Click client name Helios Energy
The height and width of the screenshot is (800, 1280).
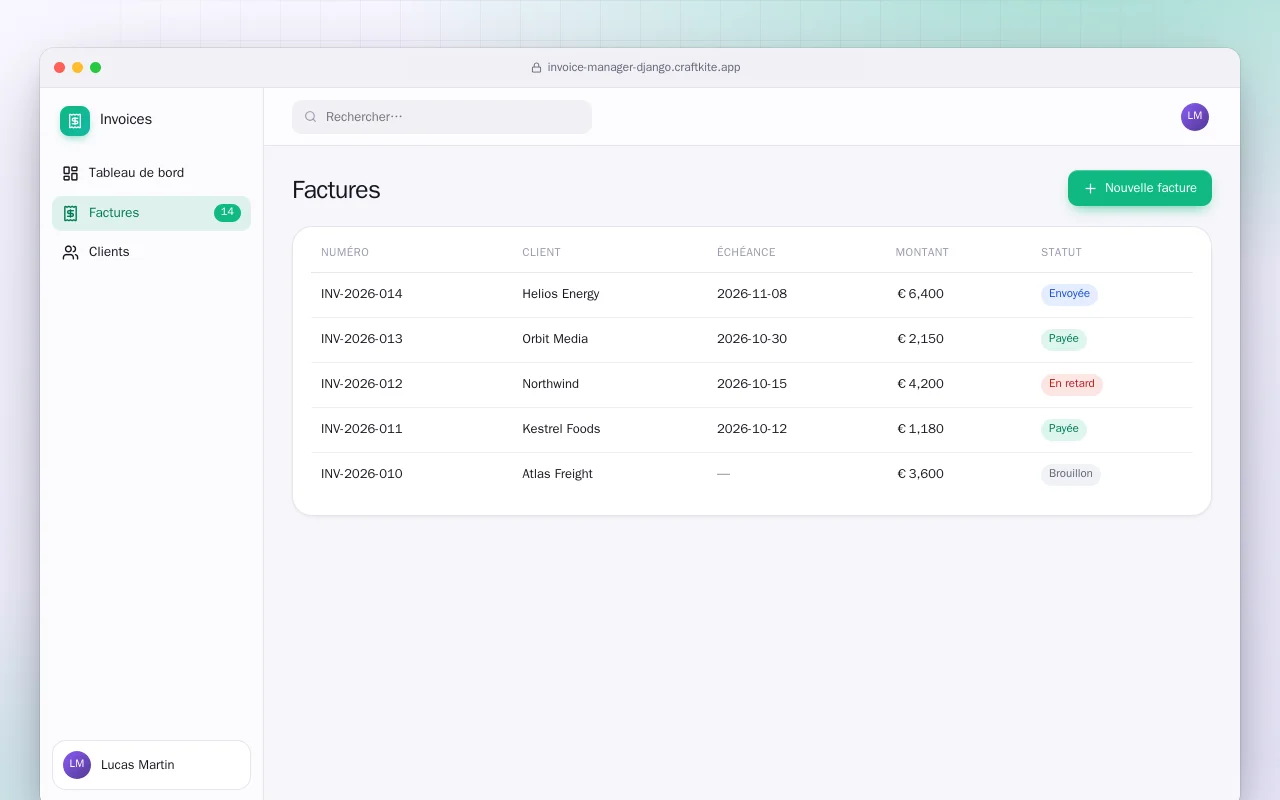tap(561, 294)
